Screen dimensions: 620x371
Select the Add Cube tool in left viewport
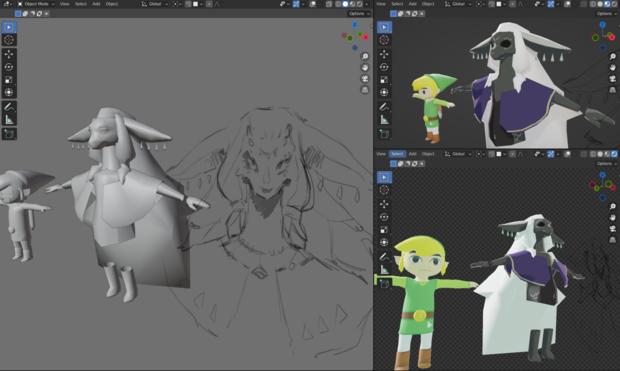coord(9,134)
